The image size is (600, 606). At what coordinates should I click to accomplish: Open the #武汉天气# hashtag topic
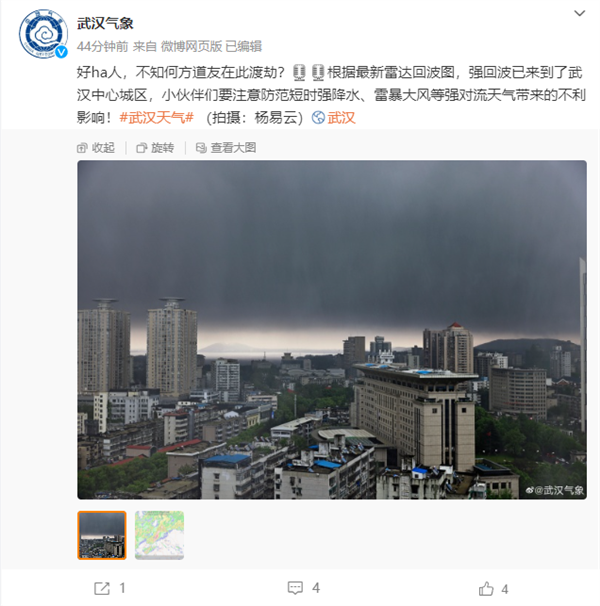157,117
